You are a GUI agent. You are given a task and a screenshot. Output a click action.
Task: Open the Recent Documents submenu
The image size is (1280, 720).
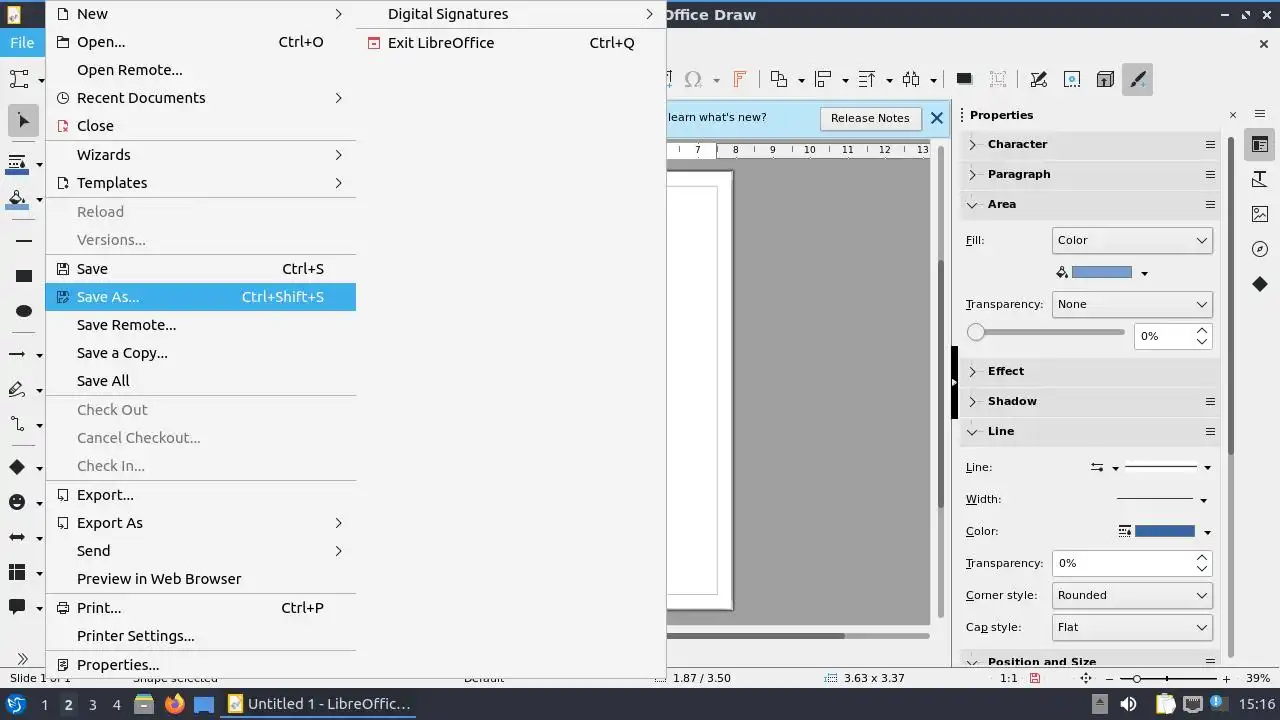click(x=200, y=98)
